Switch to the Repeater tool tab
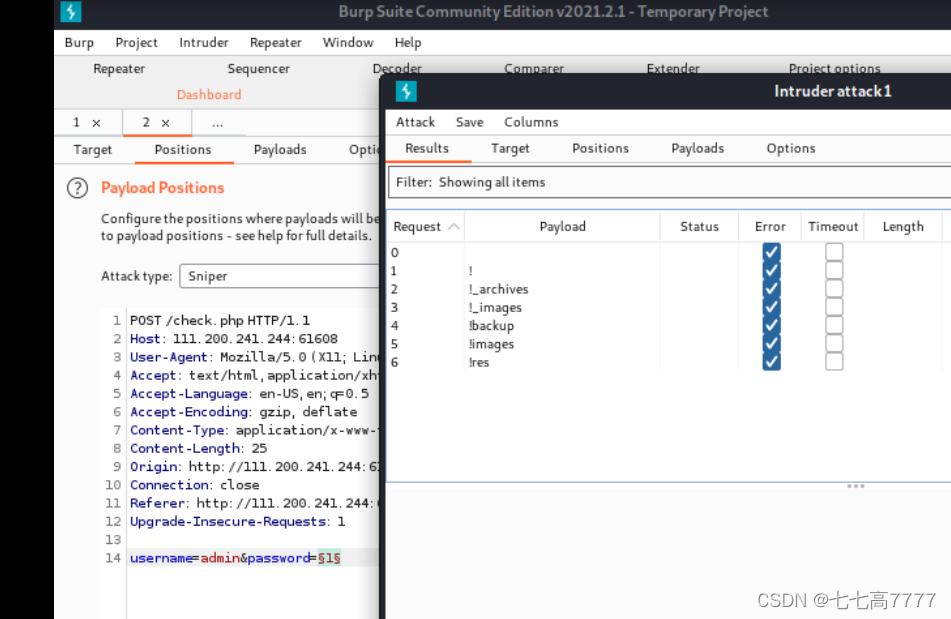Screen dimensions: 951x619 [119, 69]
